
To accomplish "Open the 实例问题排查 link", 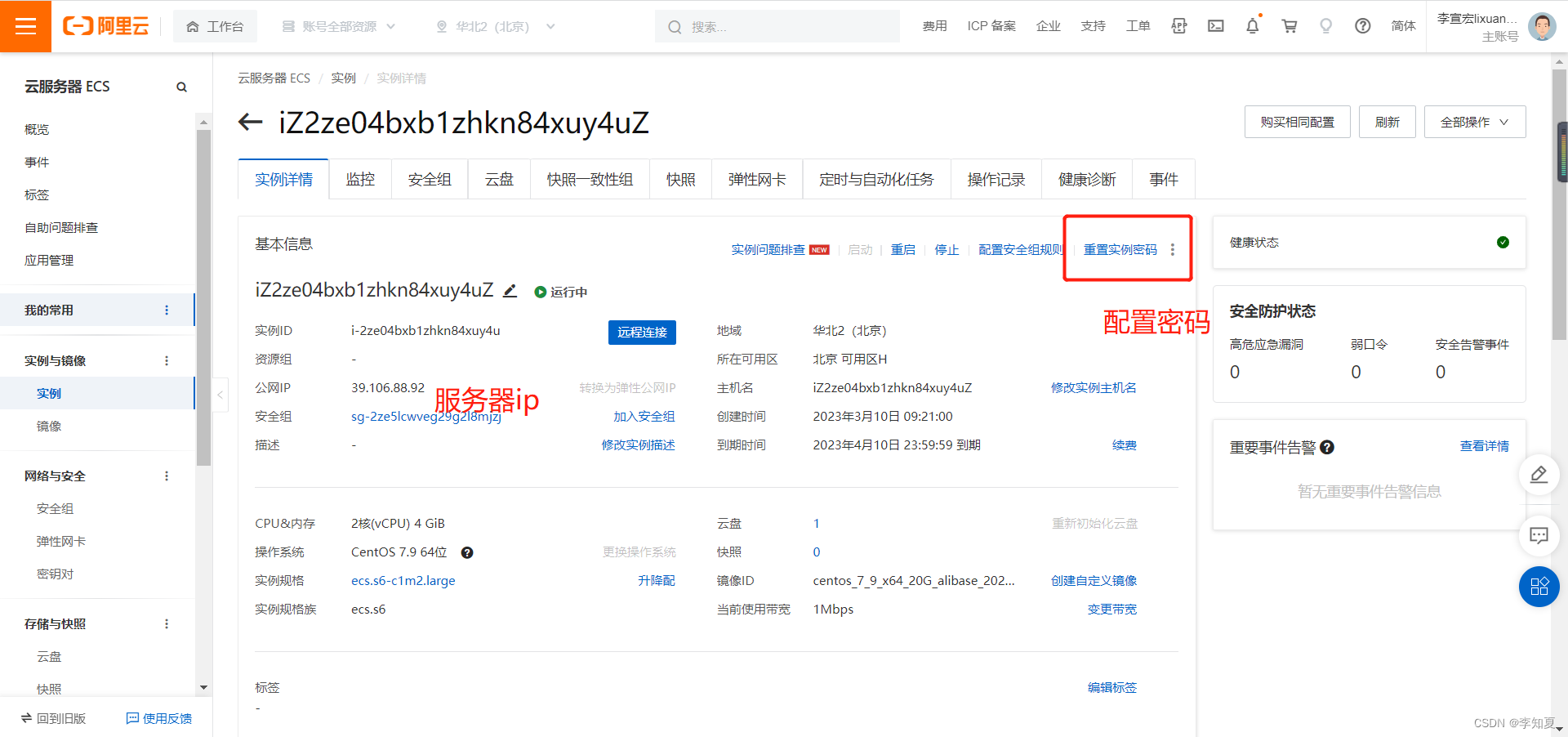I will tap(768, 250).
